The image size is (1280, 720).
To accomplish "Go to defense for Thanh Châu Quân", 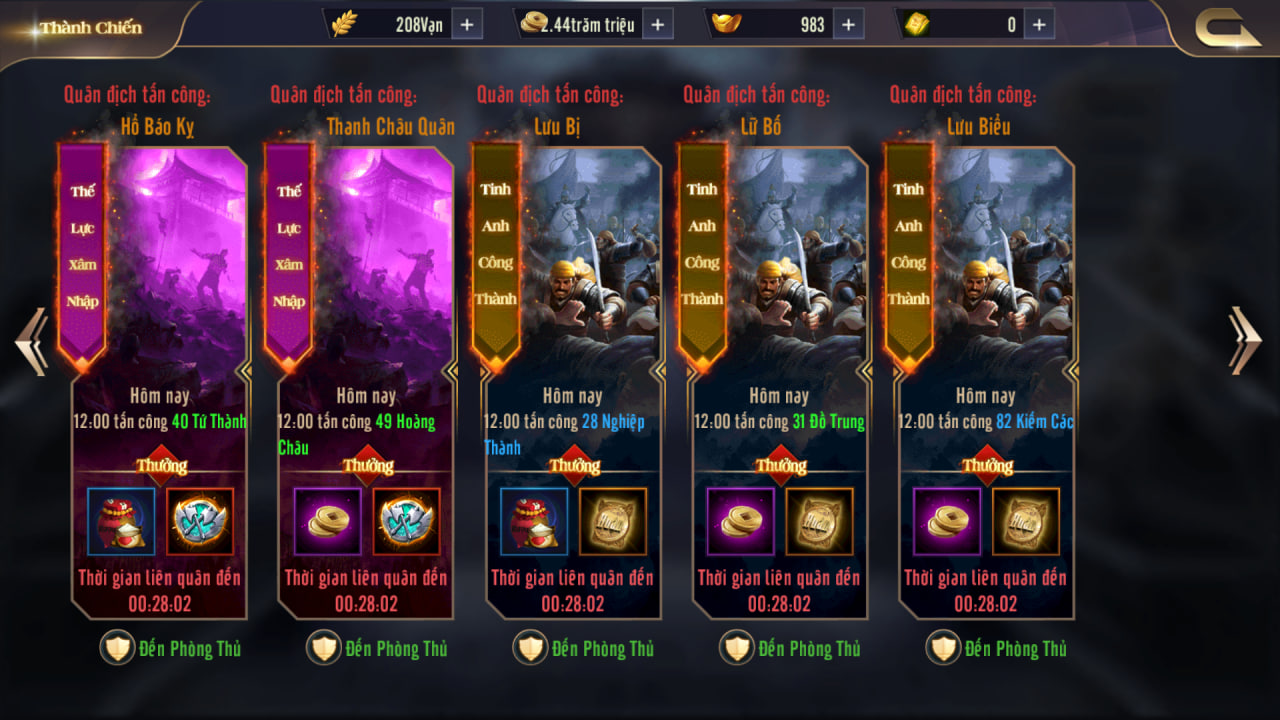I will 377,648.
